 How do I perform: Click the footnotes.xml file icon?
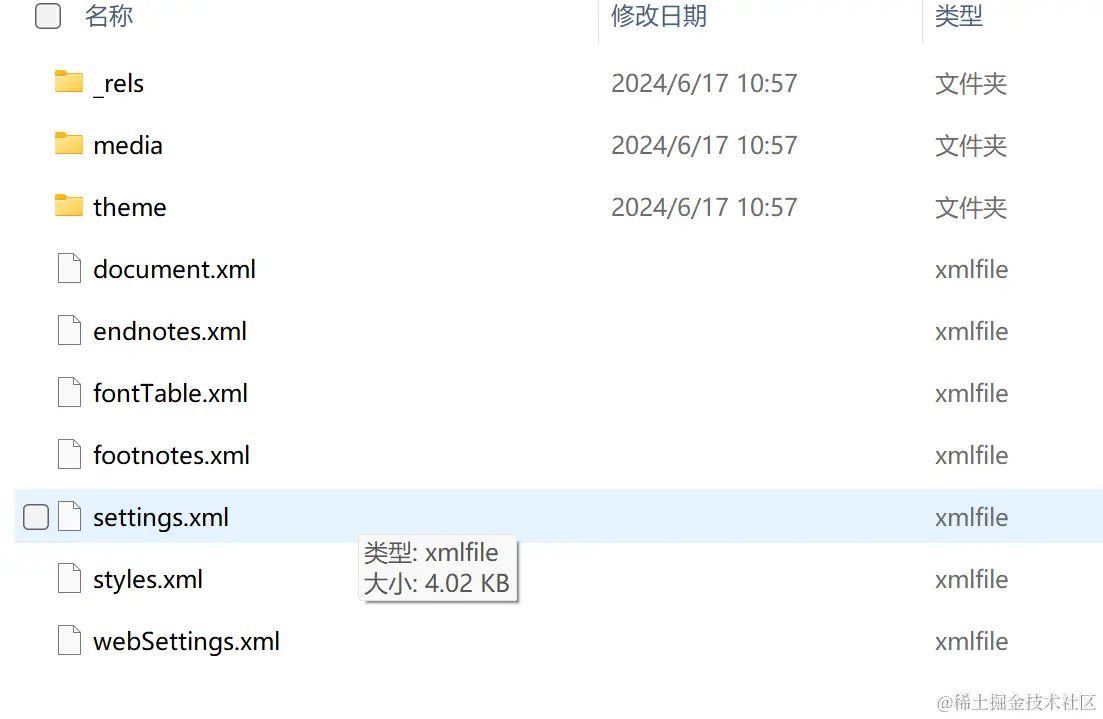[69, 454]
